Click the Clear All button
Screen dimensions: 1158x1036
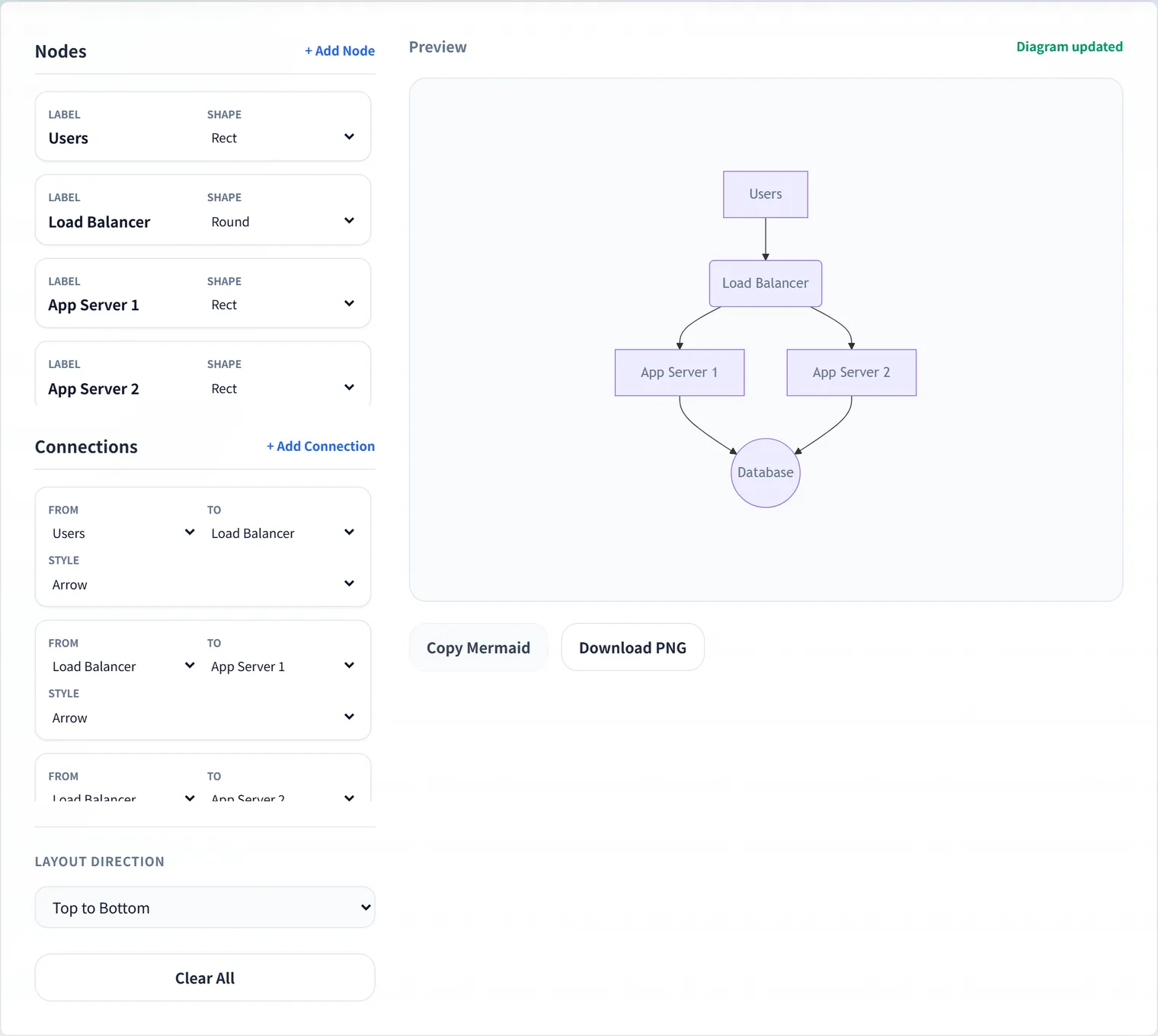205,977
